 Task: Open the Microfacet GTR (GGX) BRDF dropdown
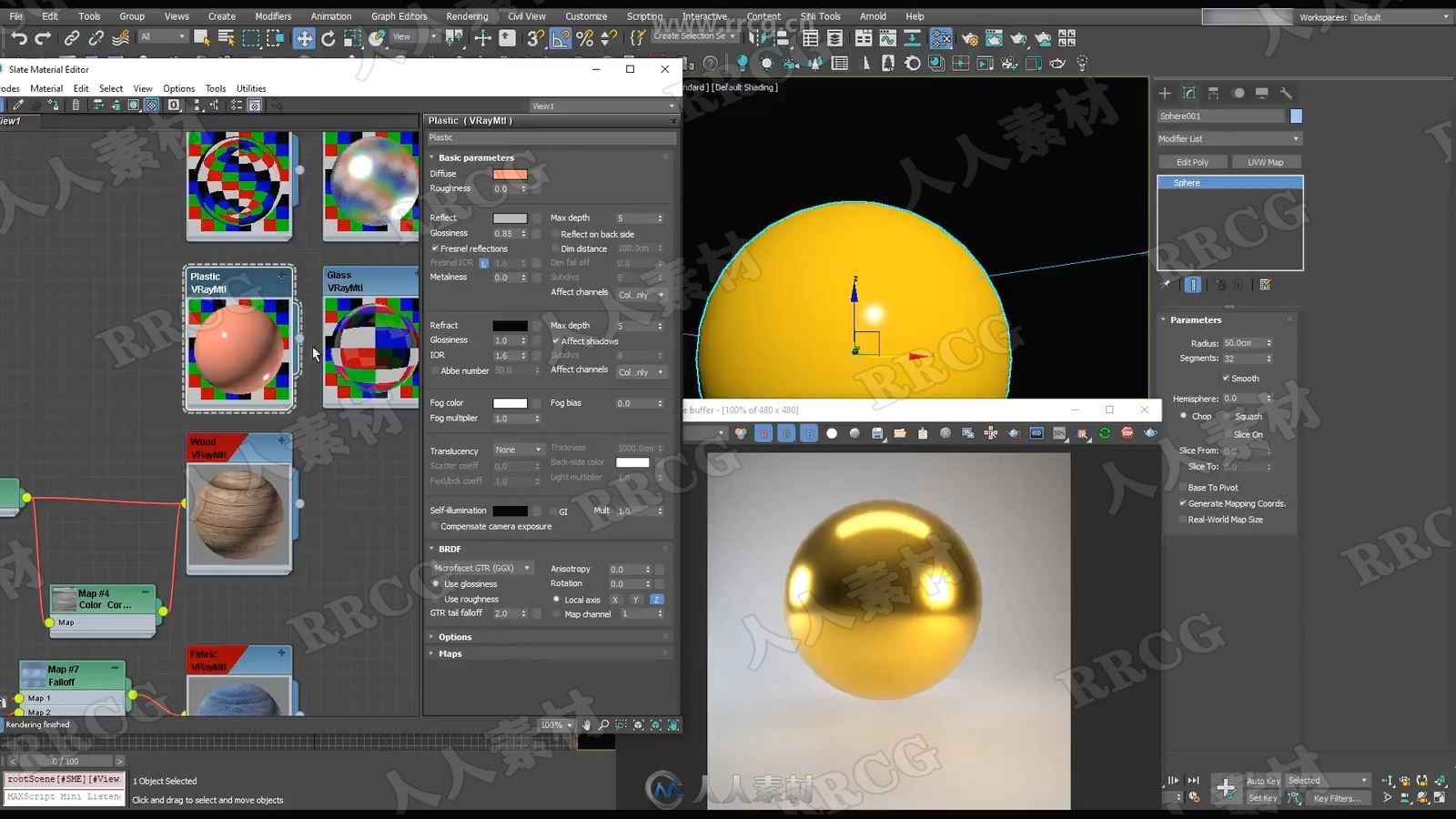pyautogui.click(x=482, y=568)
